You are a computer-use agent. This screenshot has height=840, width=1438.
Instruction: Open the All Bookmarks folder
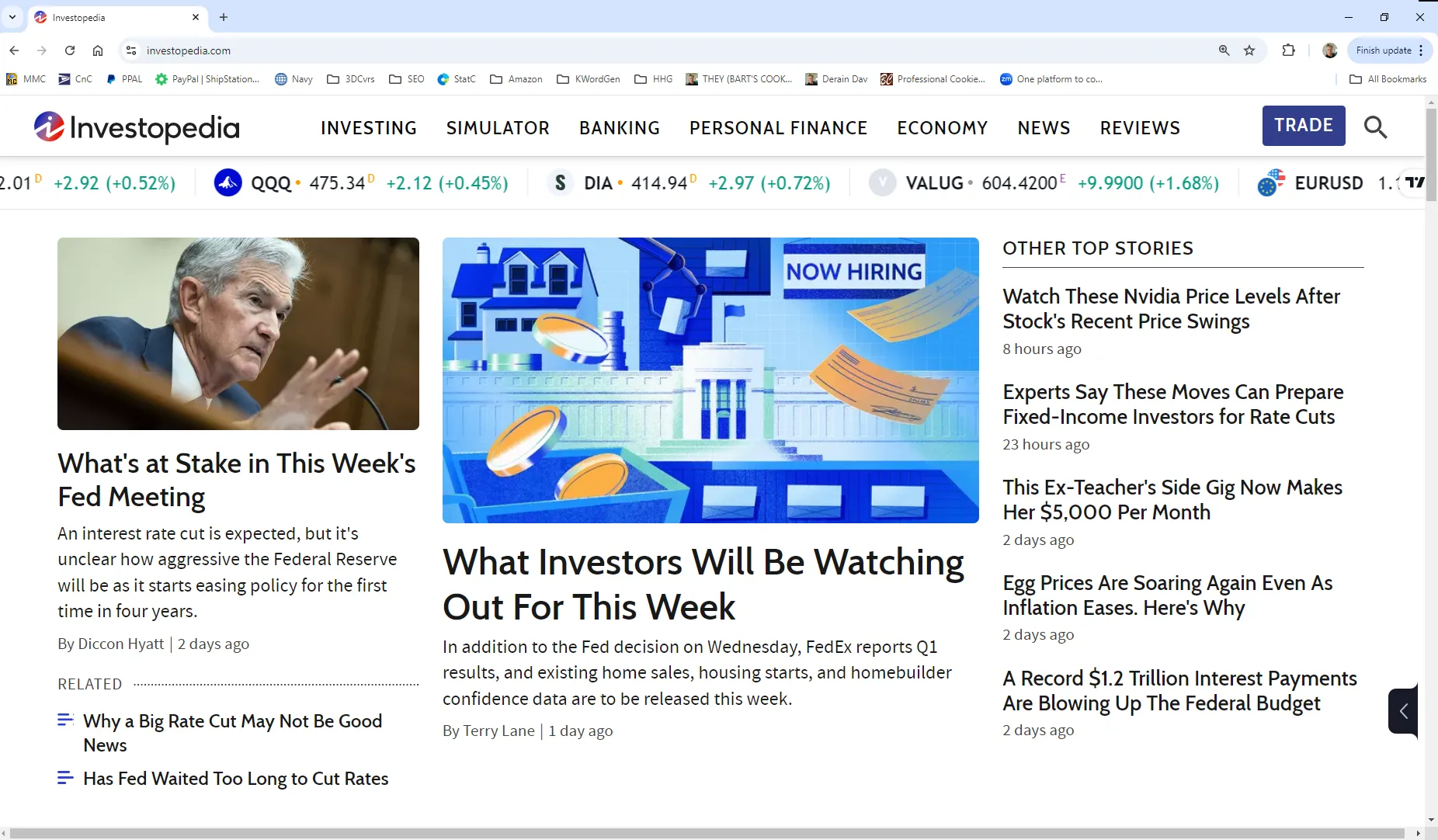[x=1388, y=79]
